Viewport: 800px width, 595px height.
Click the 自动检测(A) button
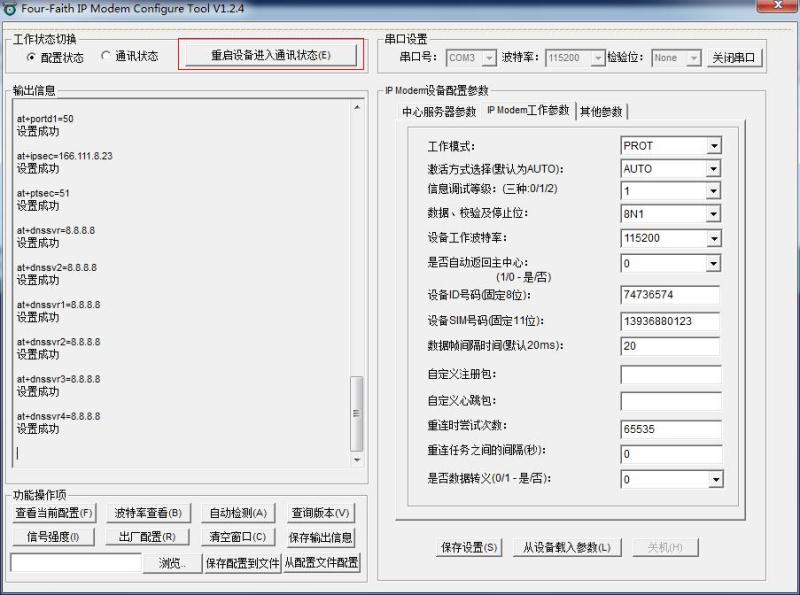pyautogui.click(x=238, y=513)
